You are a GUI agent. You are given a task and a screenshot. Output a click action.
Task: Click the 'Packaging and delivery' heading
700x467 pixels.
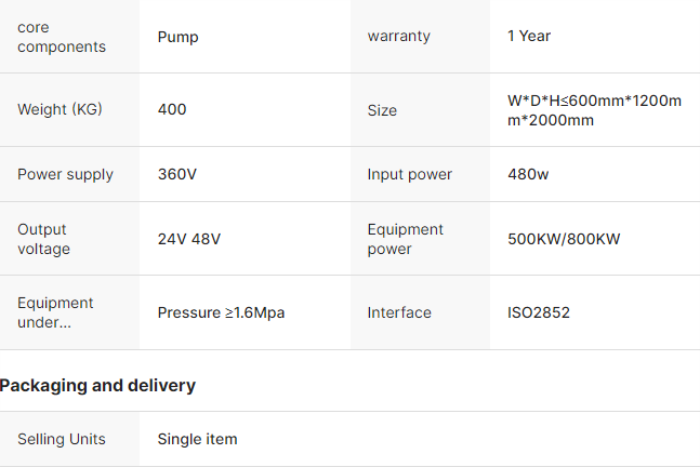point(98,385)
